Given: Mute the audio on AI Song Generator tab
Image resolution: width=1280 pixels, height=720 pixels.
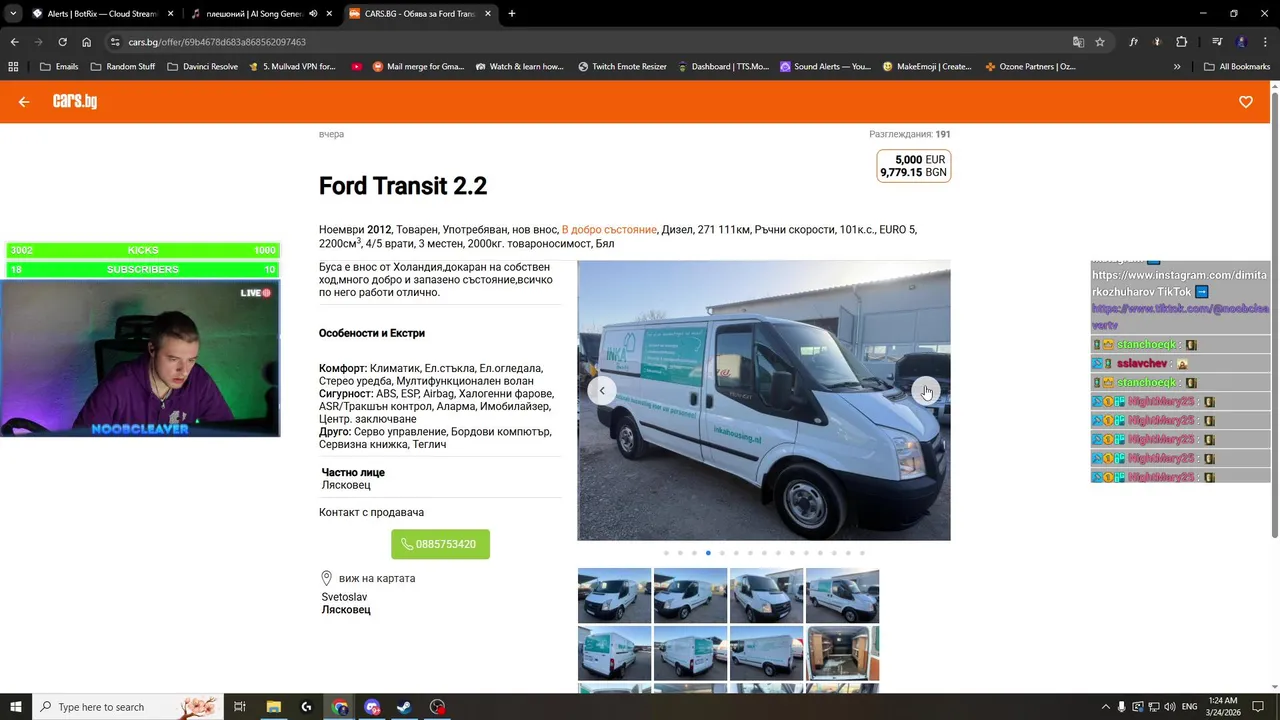Looking at the screenshot, I should tap(314, 14).
